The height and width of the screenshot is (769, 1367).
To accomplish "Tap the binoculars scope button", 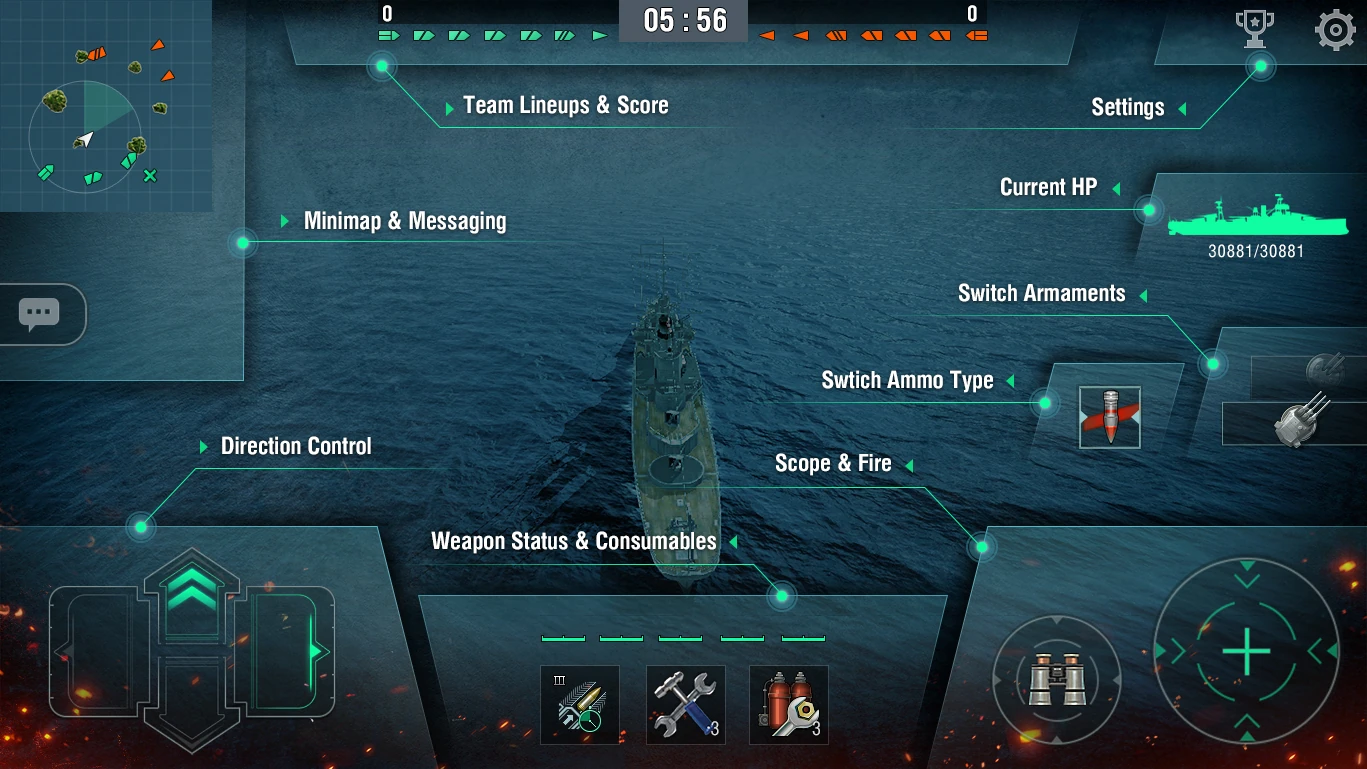I will point(1057,679).
